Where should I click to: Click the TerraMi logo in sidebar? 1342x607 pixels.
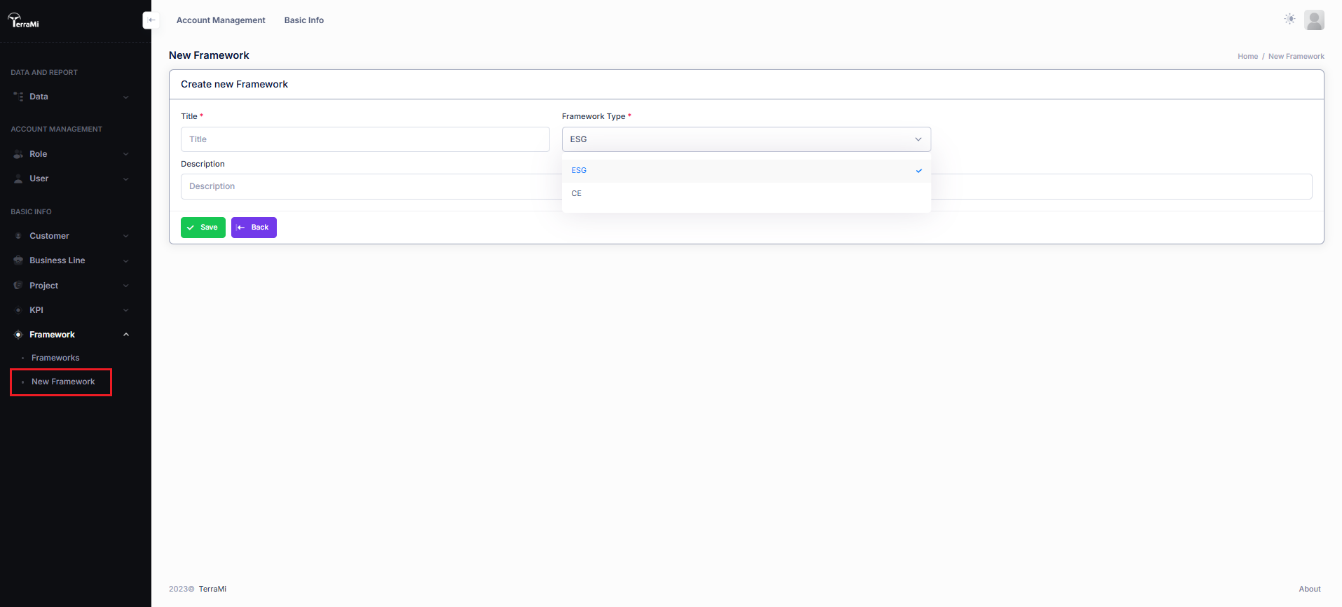[x=24, y=21]
